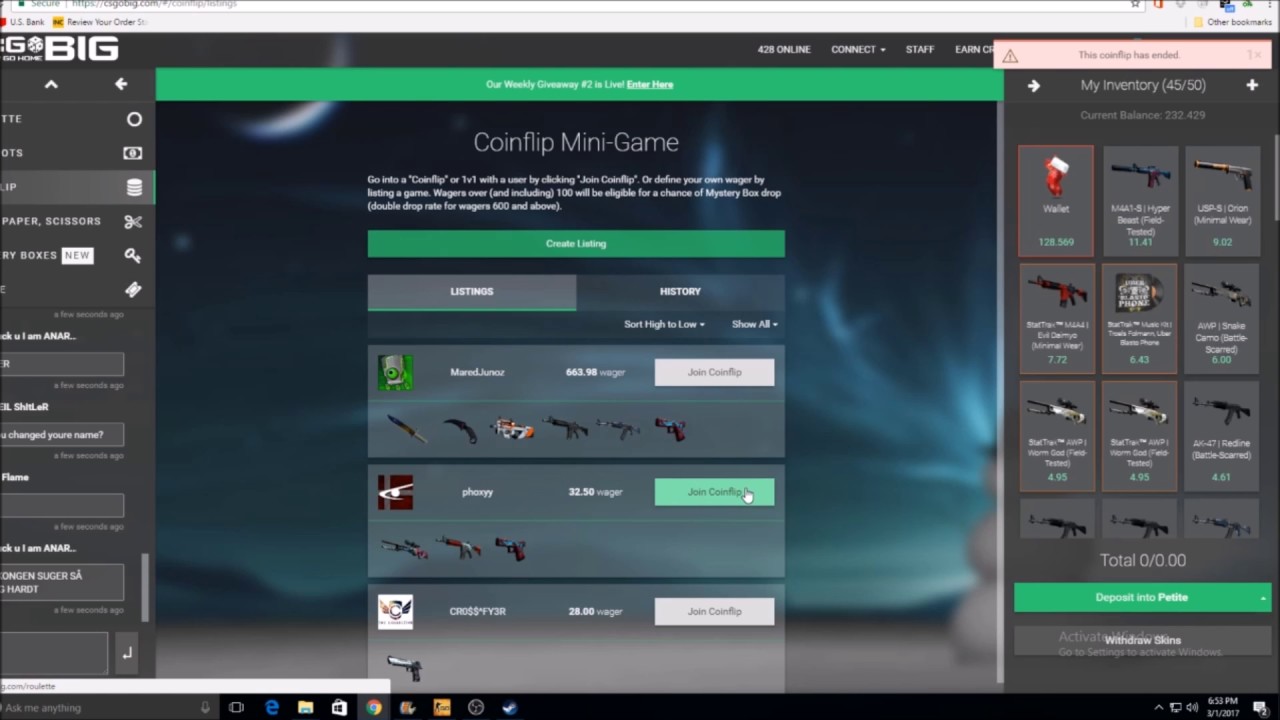Screen dimensions: 1280x720
Task: Click the chat message input box
Action: click(x=54, y=653)
